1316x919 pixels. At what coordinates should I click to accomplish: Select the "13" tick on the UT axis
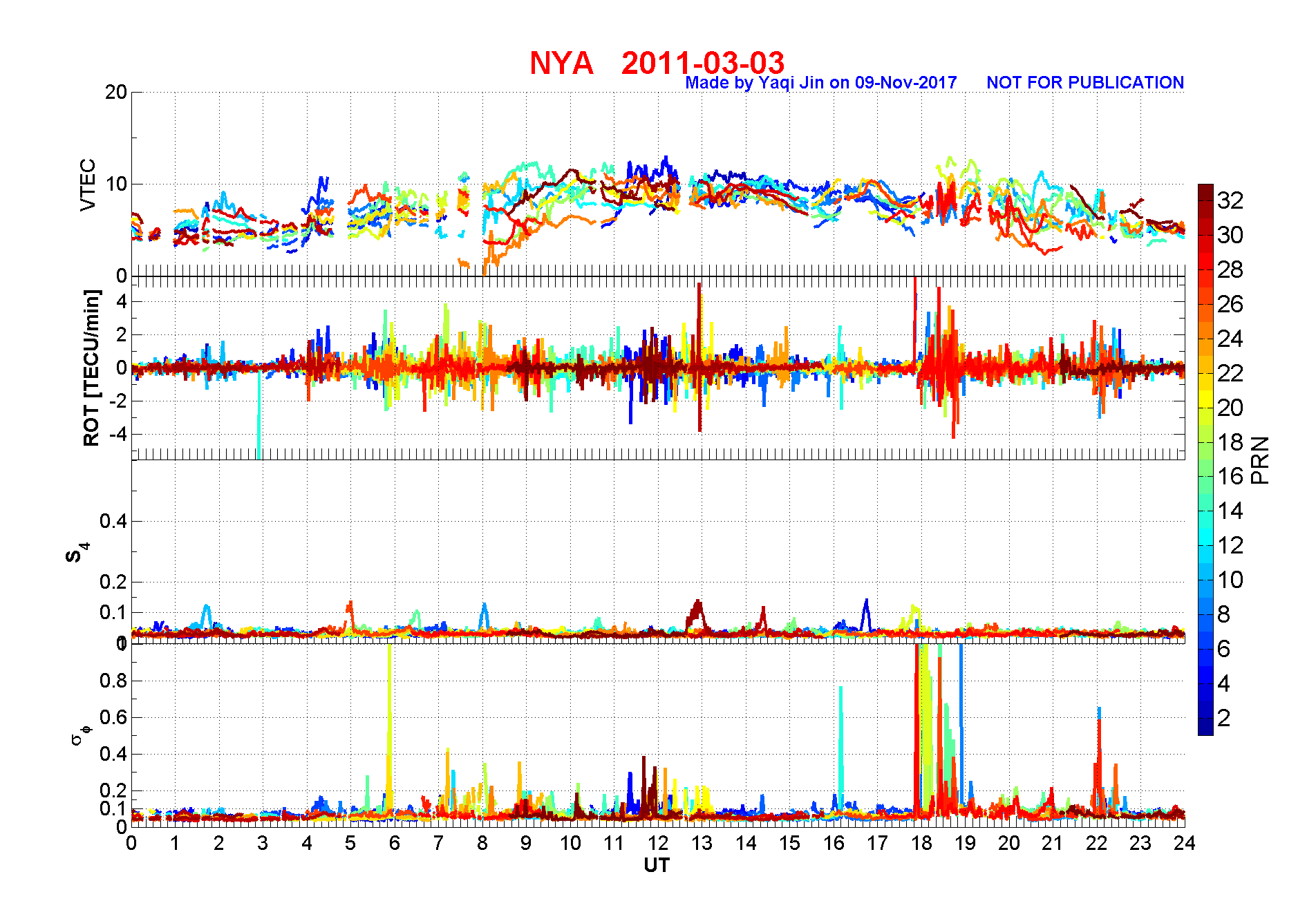point(702,843)
